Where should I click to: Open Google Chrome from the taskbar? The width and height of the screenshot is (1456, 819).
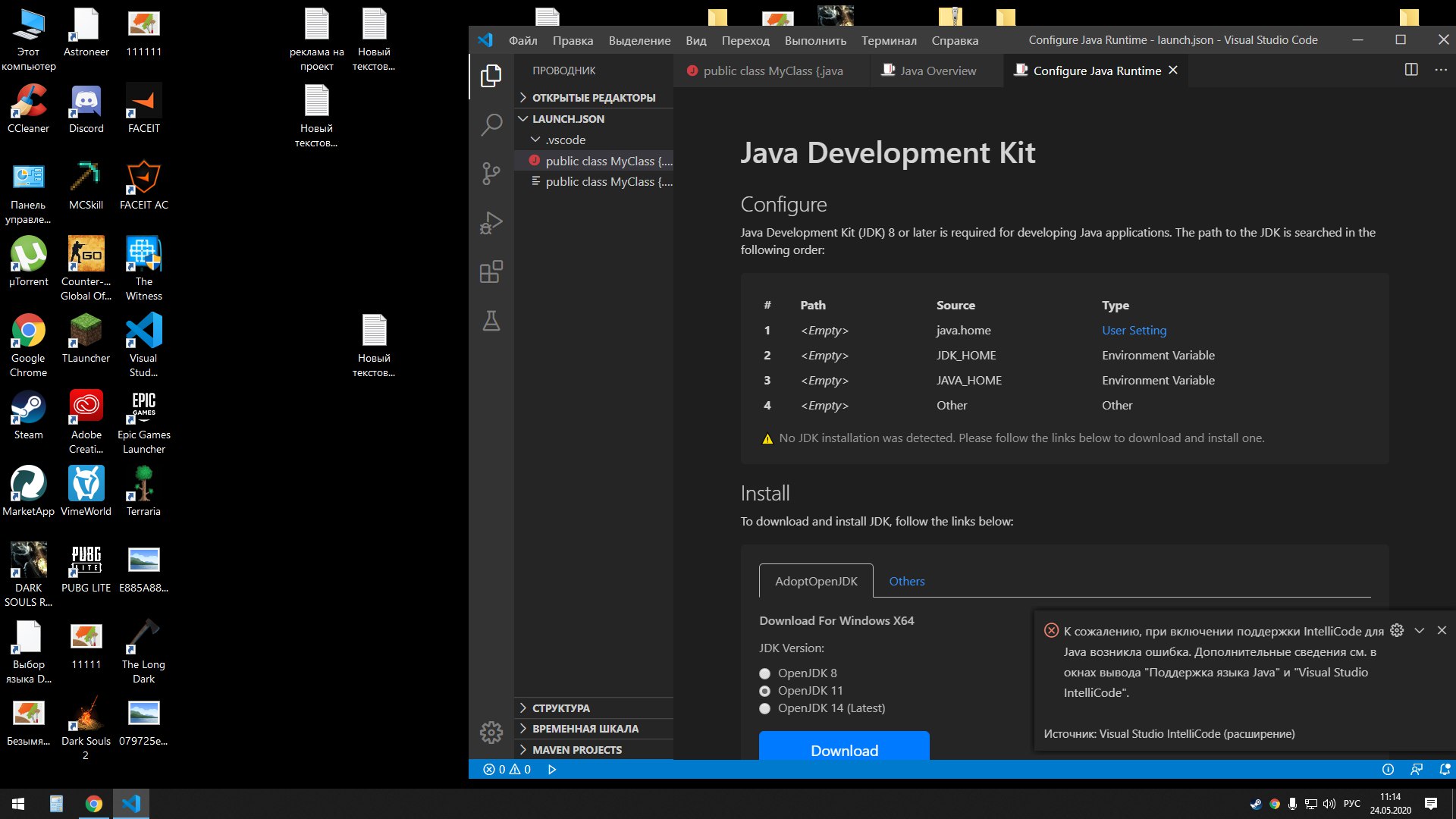point(94,804)
